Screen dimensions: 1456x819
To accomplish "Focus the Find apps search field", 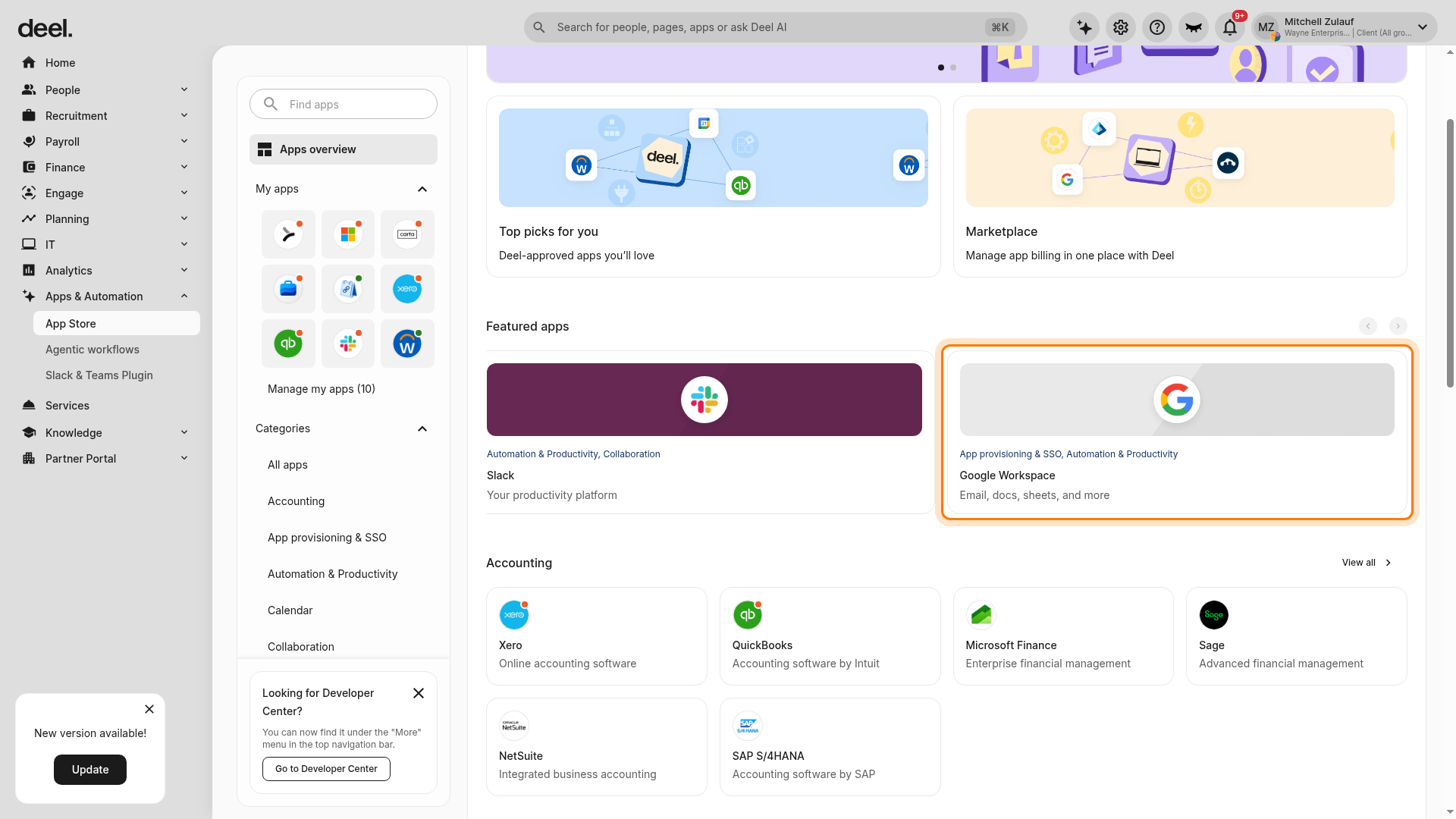I will click(344, 104).
